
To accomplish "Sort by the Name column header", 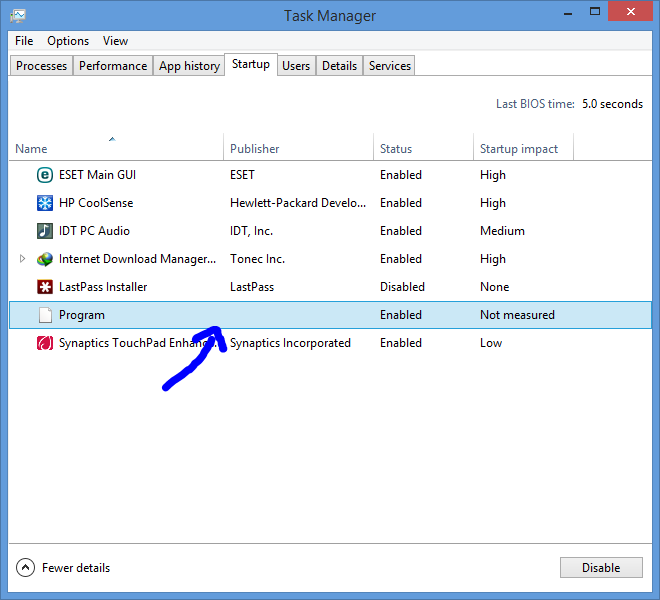I will click(x=116, y=149).
